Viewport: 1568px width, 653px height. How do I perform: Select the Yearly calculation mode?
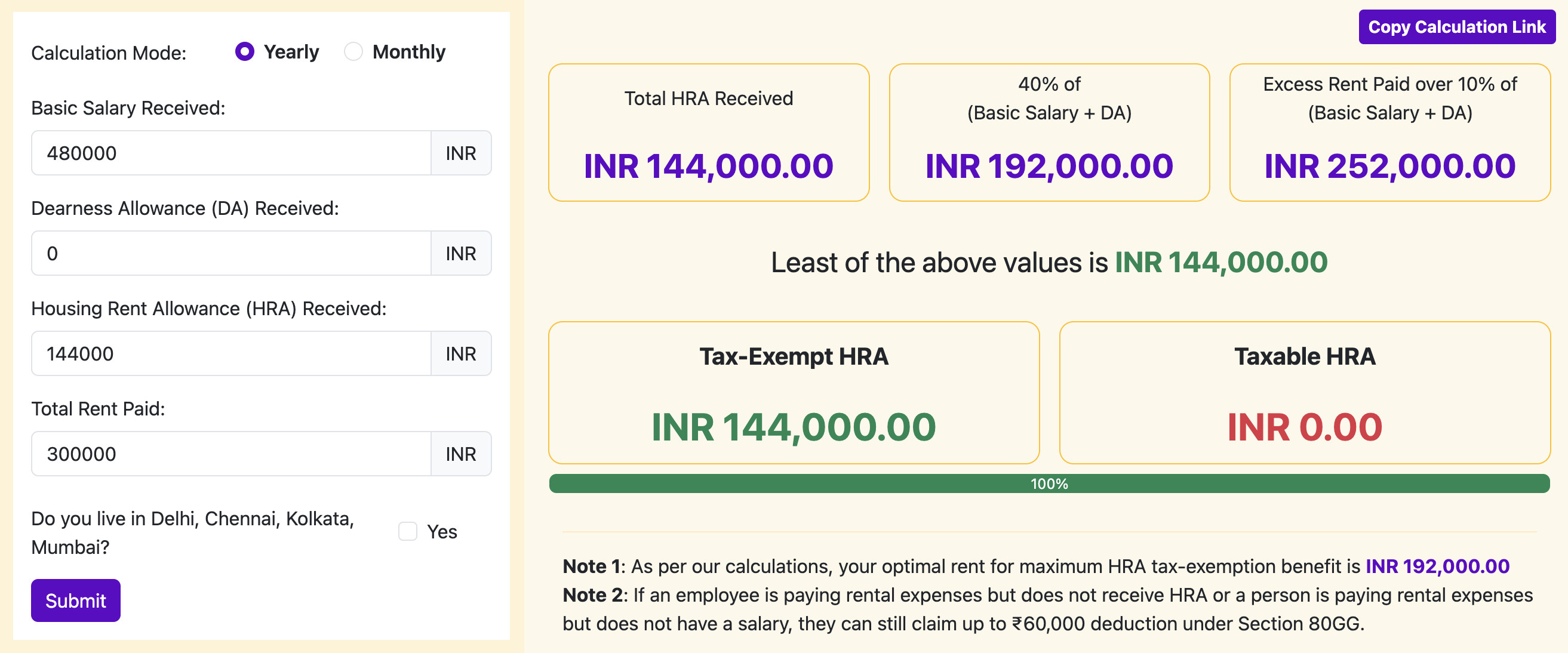245,53
